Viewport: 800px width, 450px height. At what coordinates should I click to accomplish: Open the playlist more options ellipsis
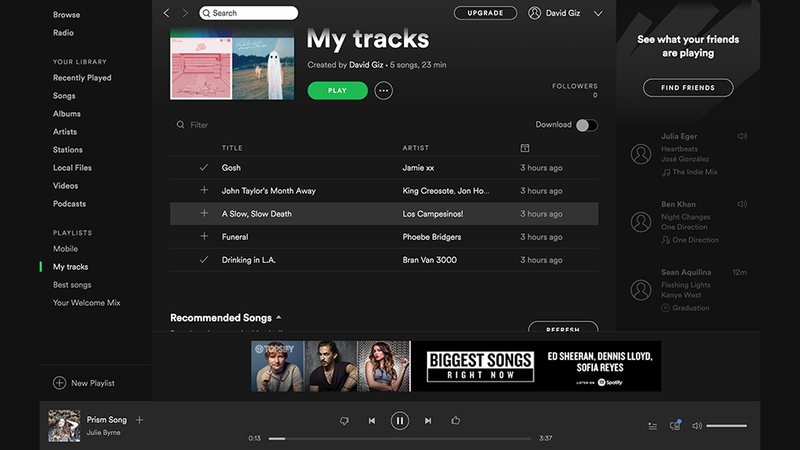click(384, 91)
